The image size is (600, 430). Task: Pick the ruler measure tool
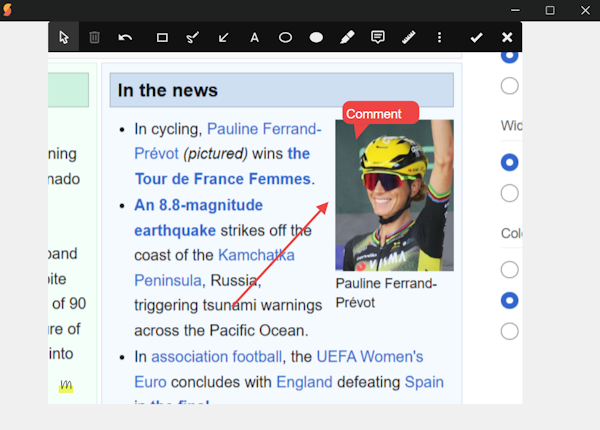[x=409, y=37]
